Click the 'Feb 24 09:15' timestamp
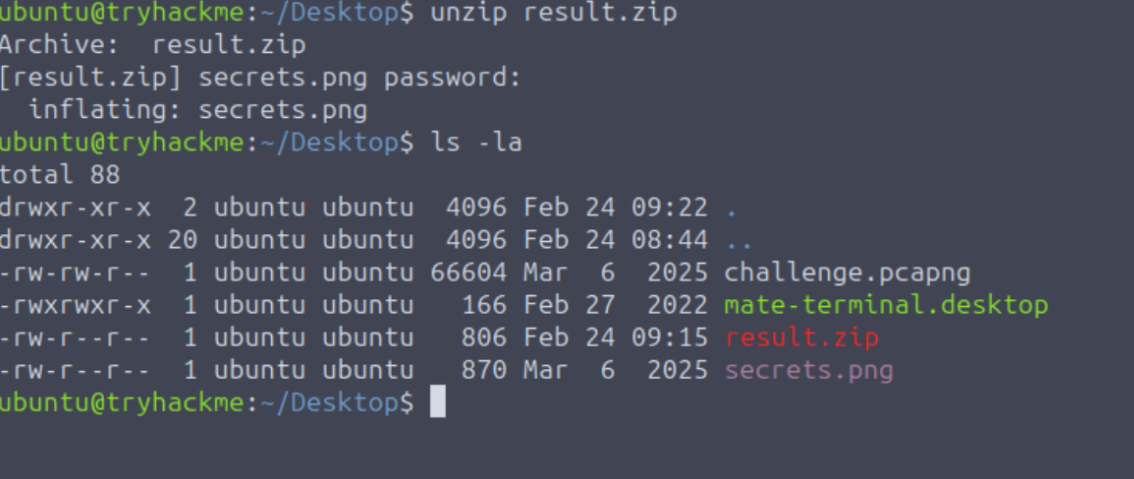Viewport: 1134px width, 479px height. pos(615,338)
